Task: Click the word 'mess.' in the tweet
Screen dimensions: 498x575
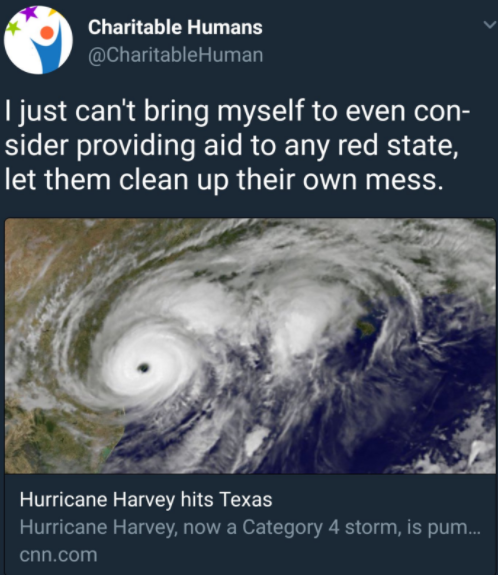Action: coord(404,180)
